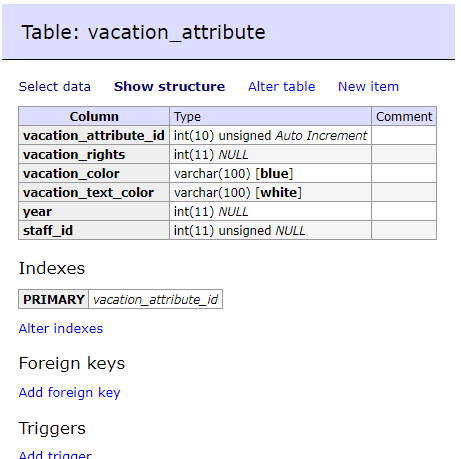461x459 pixels.
Task: Select the vacation_color column name cell
Action: point(94,173)
